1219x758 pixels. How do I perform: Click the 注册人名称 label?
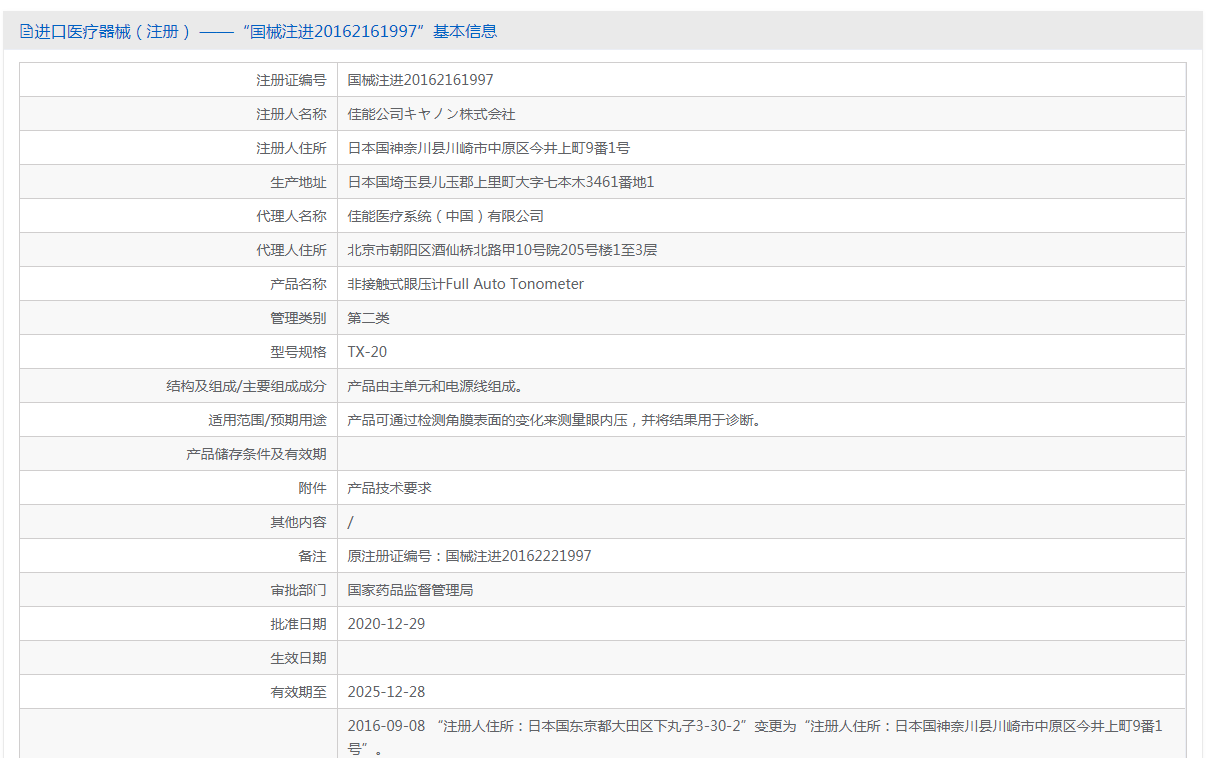[291, 114]
